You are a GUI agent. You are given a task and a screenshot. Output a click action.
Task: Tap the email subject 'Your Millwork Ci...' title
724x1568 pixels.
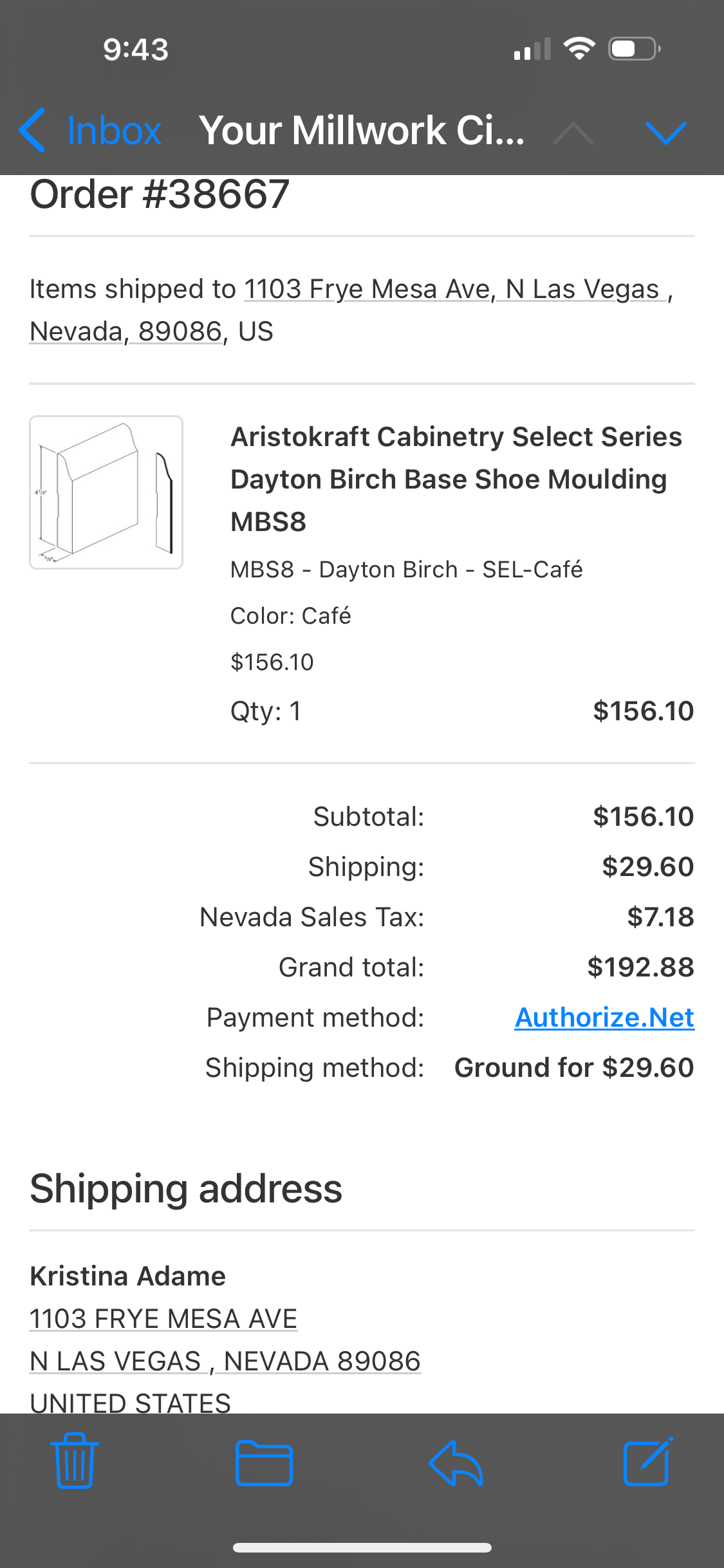(361, 131)
